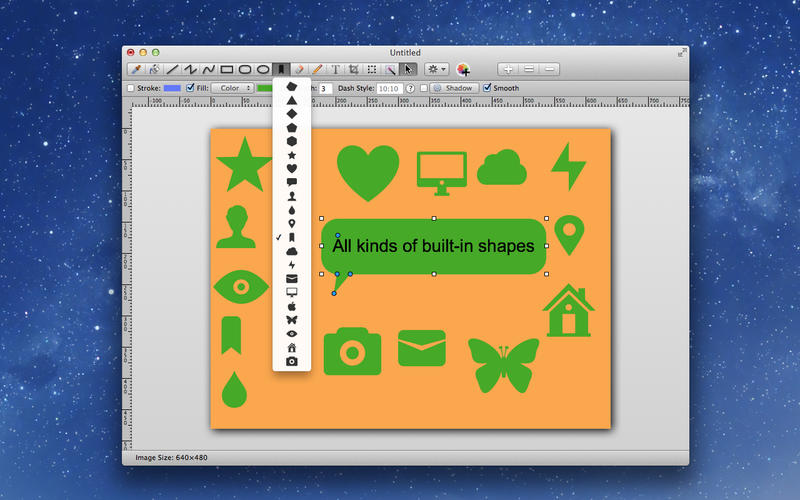Click the Dash Style help button
This screenshot has width=800, height=500.
(x=411, y=88)
